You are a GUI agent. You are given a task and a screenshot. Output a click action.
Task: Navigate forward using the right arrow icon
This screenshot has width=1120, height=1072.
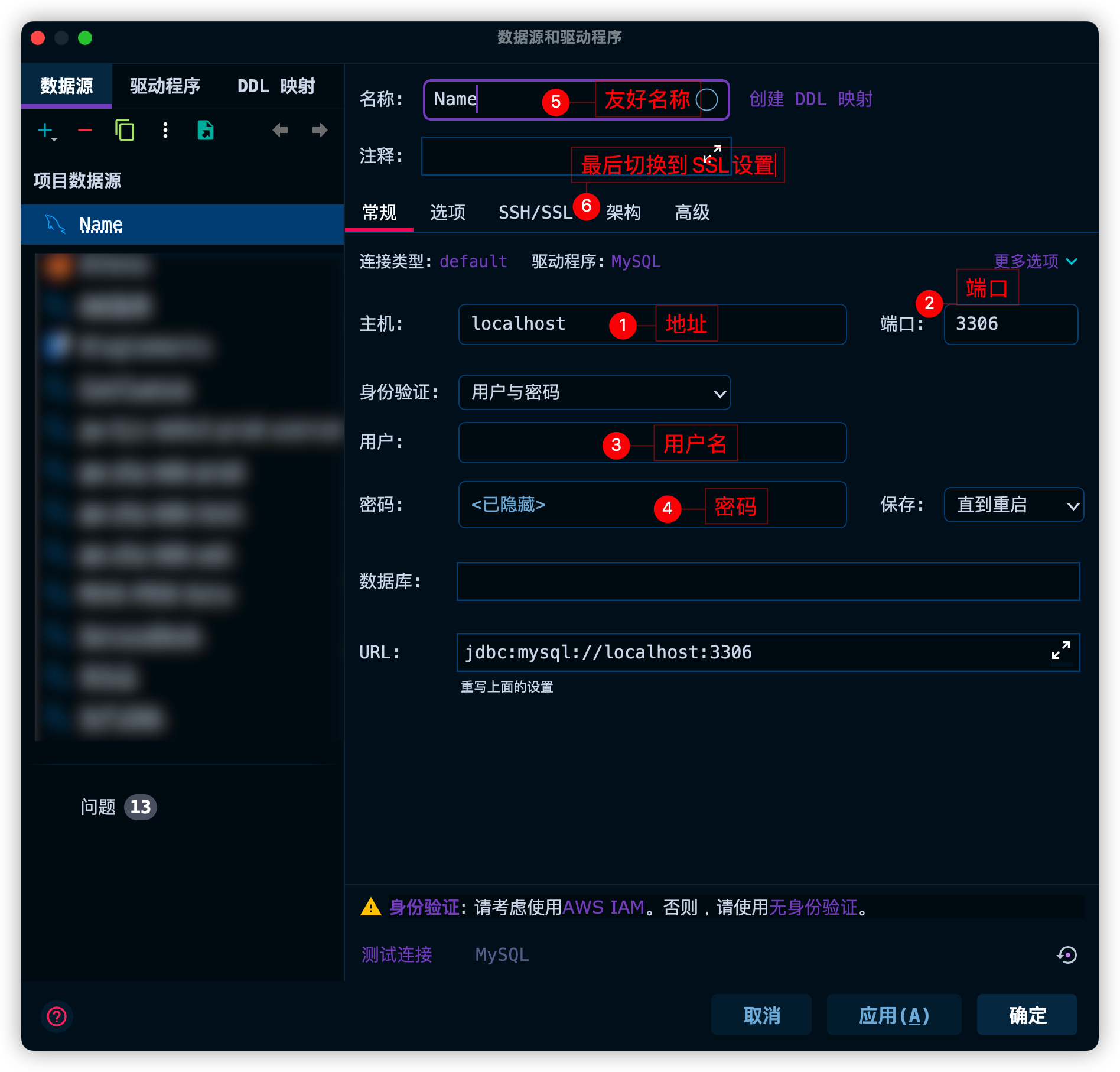coord(318,130)
